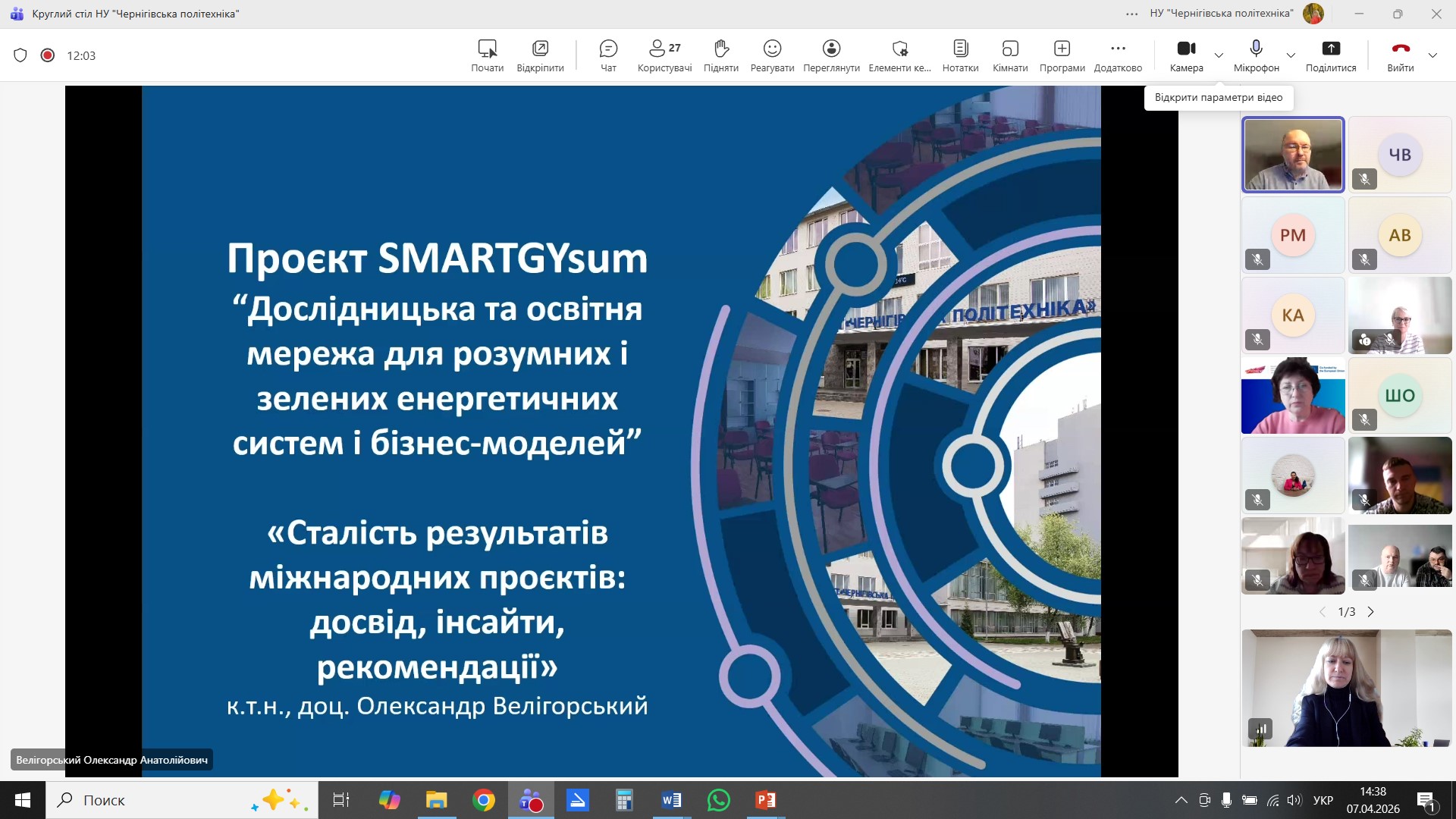The width and height of the screenshot is (1456, 819).
Task: Open breakout Rooms
Action: click(x=1010, y=55)
